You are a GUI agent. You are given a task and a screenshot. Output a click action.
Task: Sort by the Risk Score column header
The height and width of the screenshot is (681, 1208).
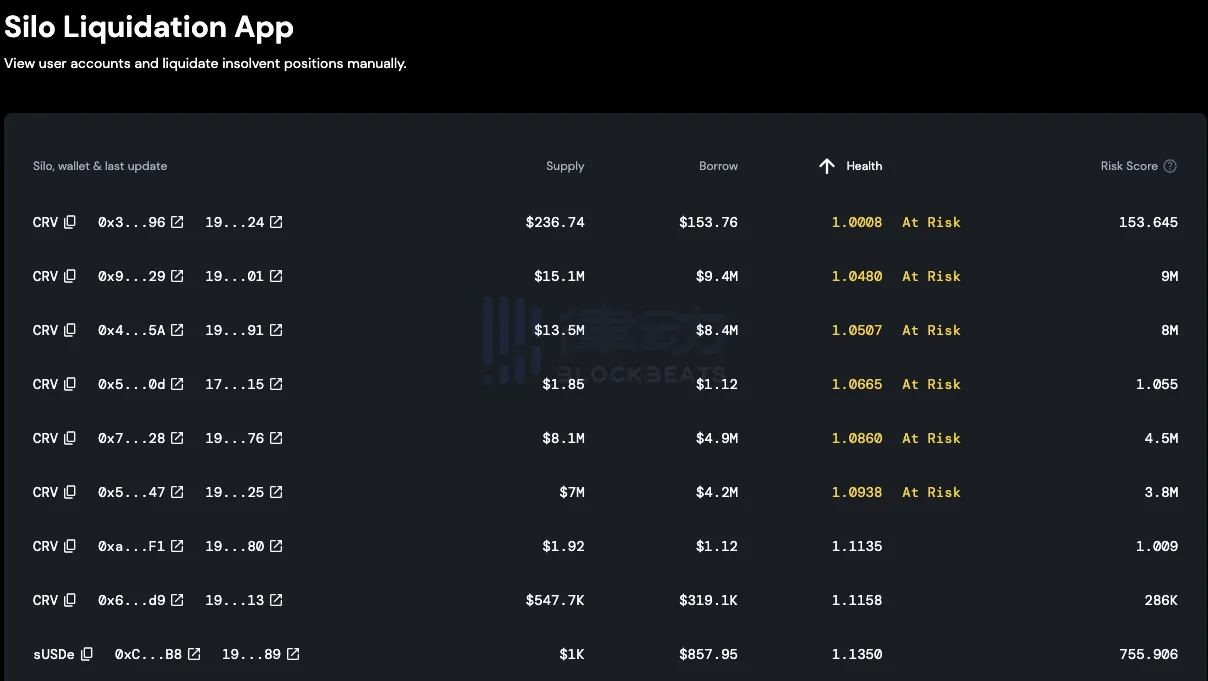click(1128, 166)
